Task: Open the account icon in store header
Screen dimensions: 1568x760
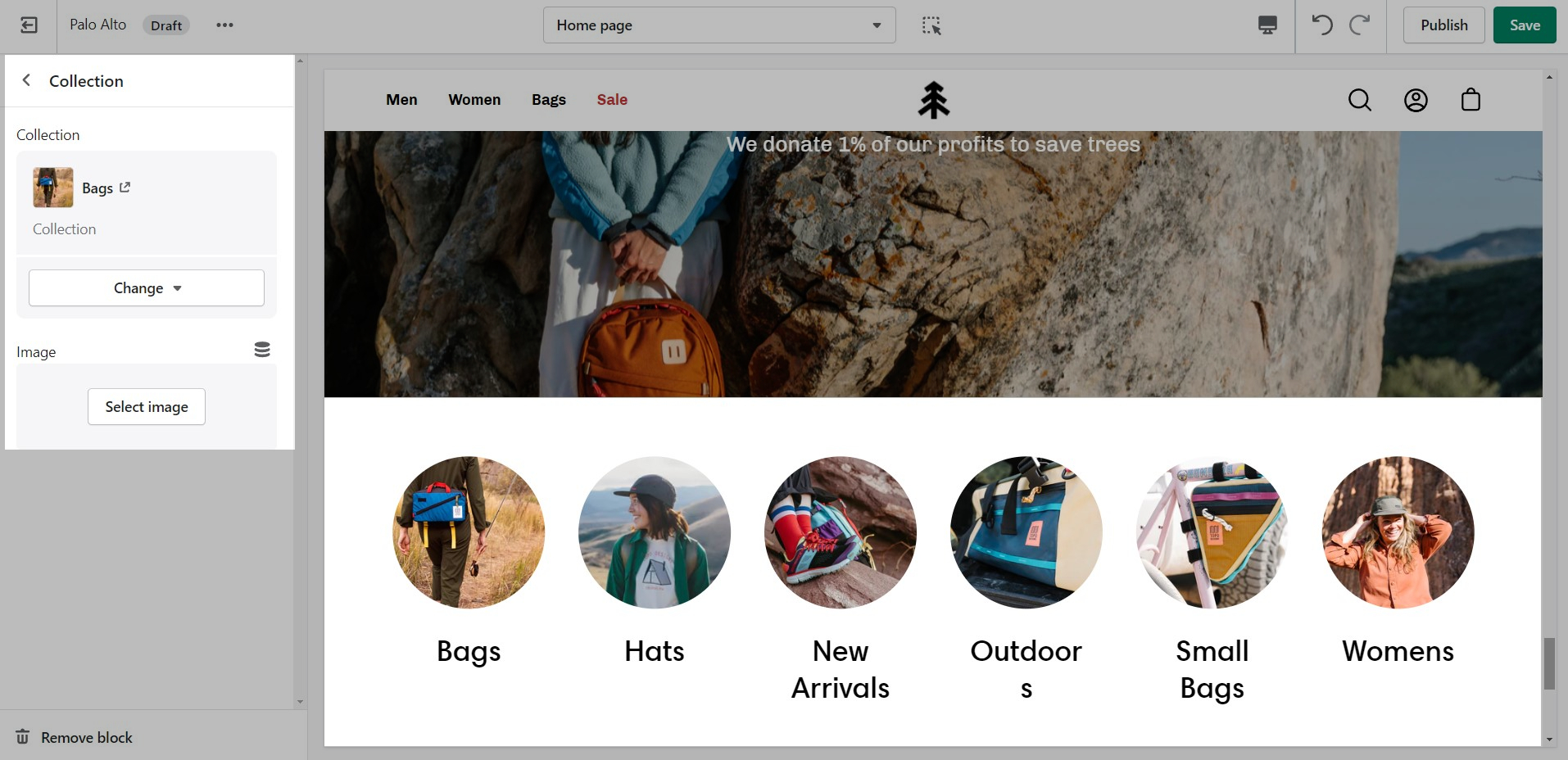Action: 1416,100
